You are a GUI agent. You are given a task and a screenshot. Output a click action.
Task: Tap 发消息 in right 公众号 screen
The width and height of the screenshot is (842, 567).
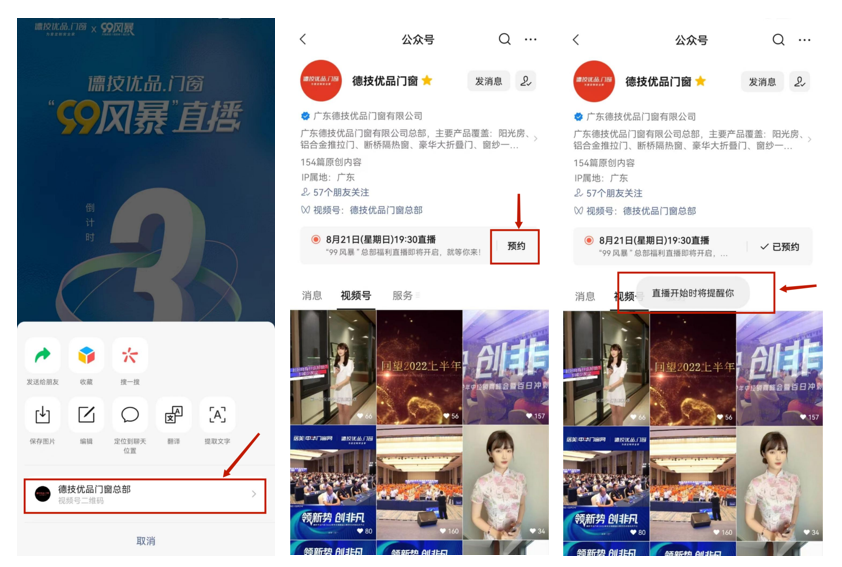[x=763, y=82]
